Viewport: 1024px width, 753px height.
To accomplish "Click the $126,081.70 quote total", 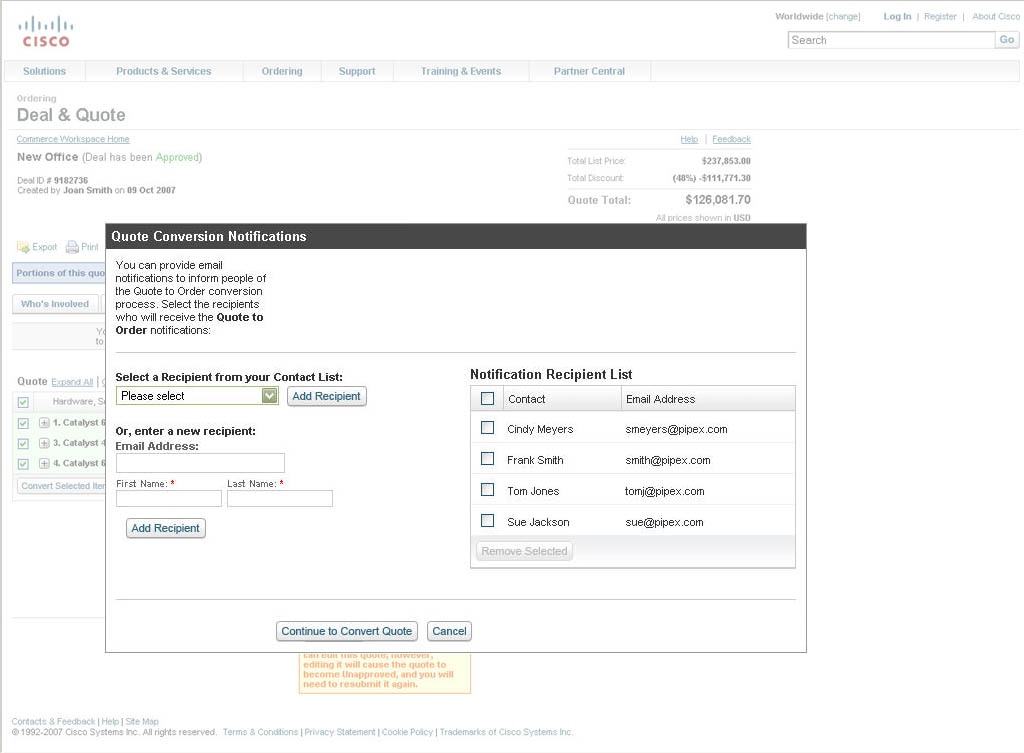I will [718, 200].
